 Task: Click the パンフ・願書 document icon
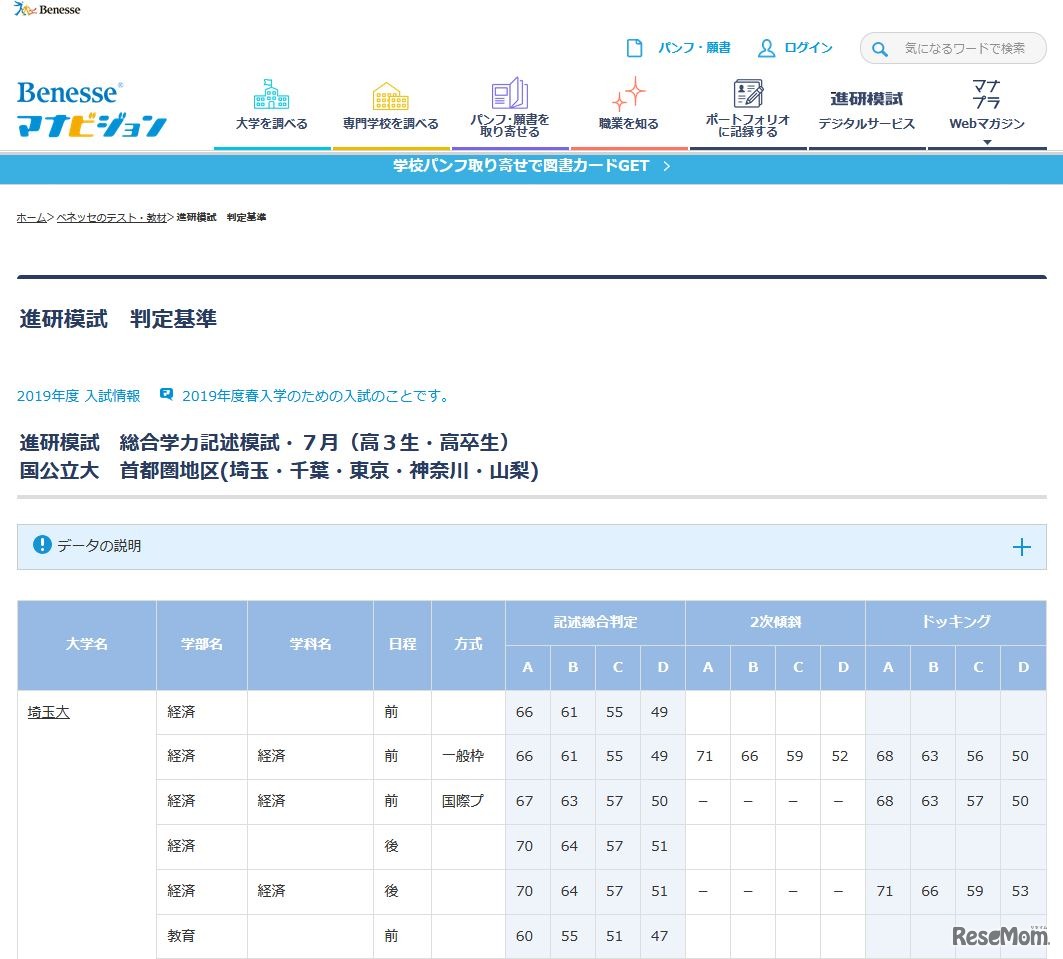coord(636,47)
